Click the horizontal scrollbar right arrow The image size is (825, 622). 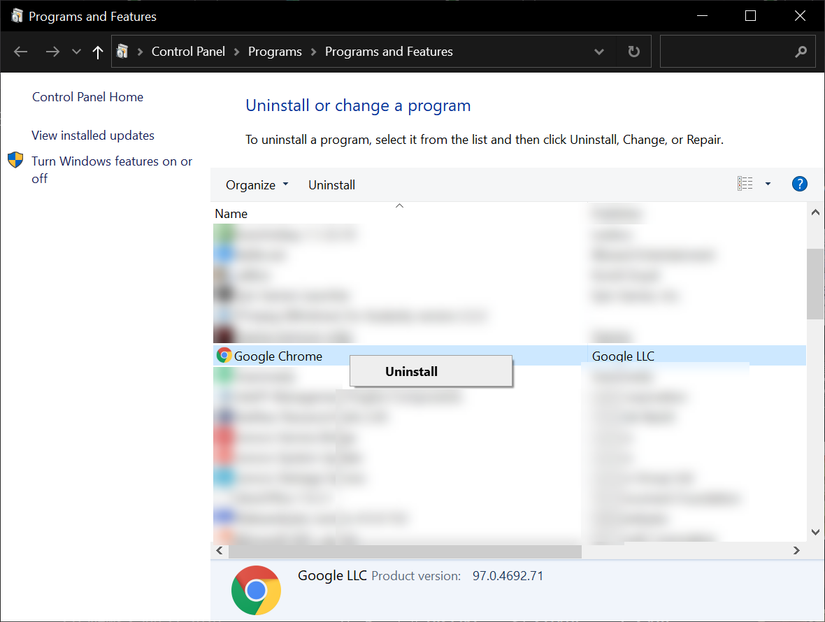(x=797, y=550)
